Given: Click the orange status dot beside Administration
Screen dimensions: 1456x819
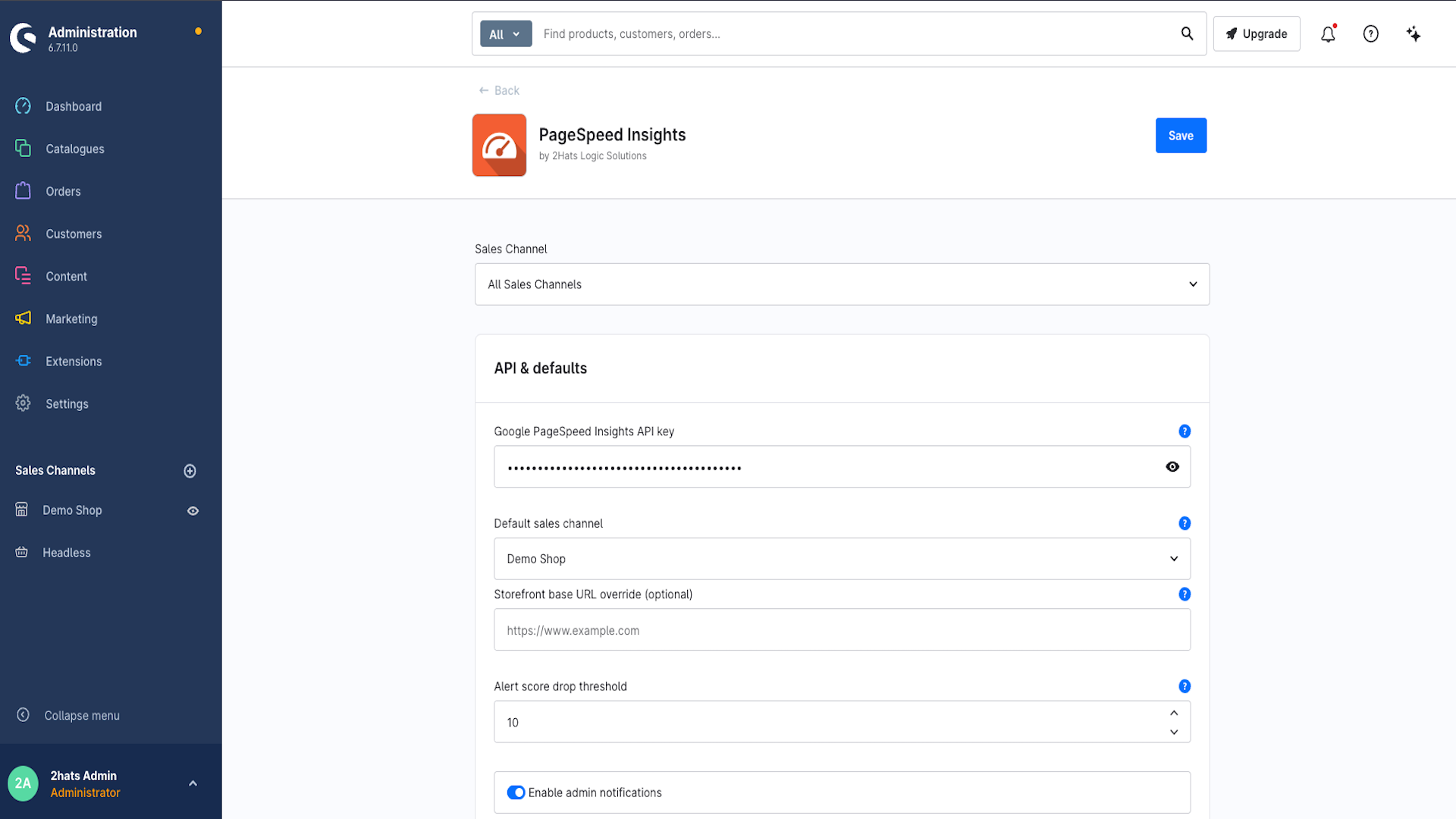Looking at the screenshot, I should point(199,31).
